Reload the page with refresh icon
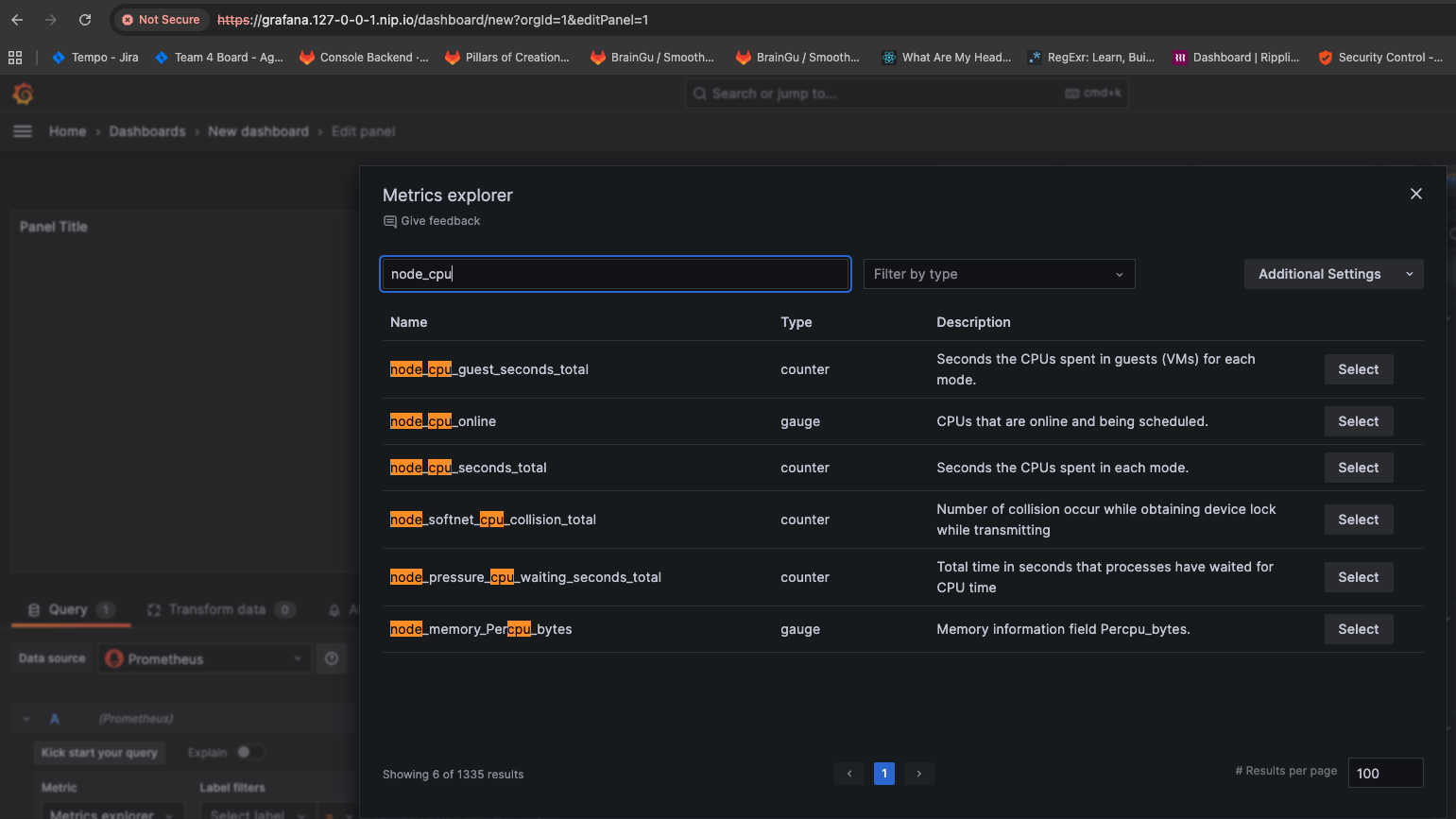 click(x=85, y=20)
